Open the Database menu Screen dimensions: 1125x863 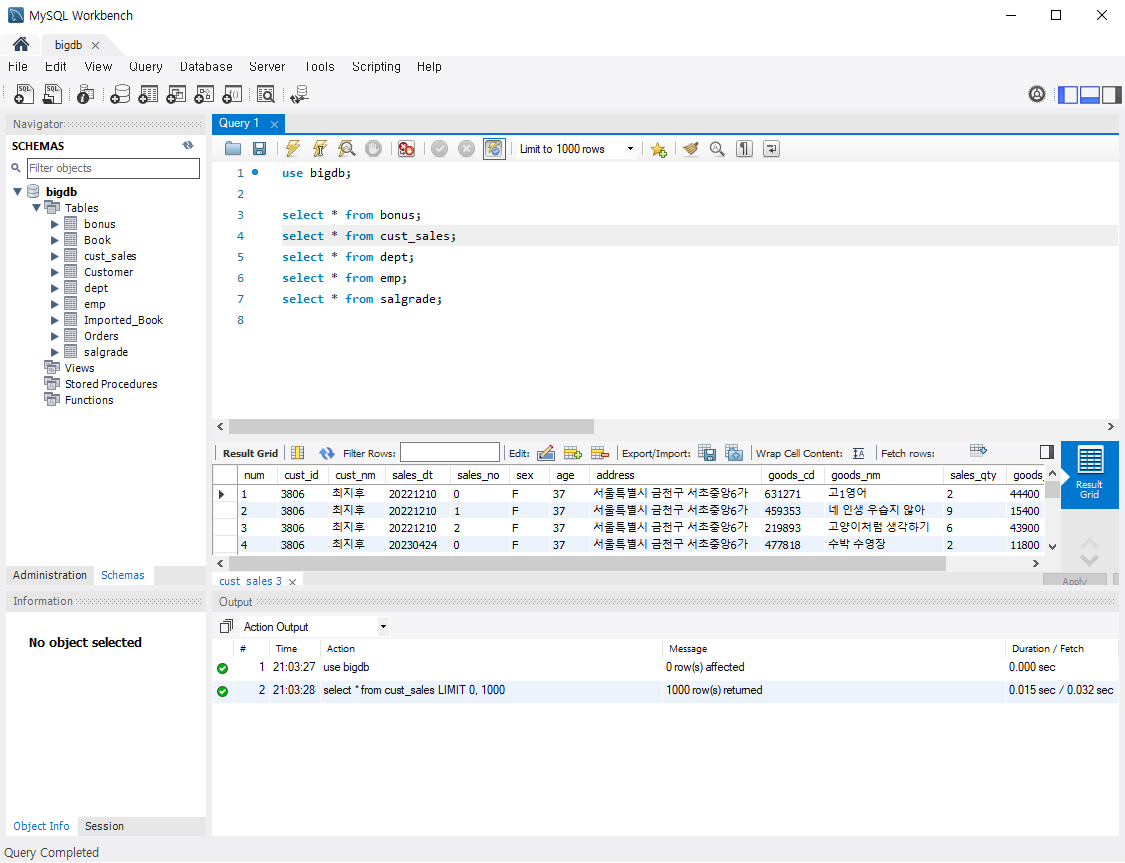[206, 67]
